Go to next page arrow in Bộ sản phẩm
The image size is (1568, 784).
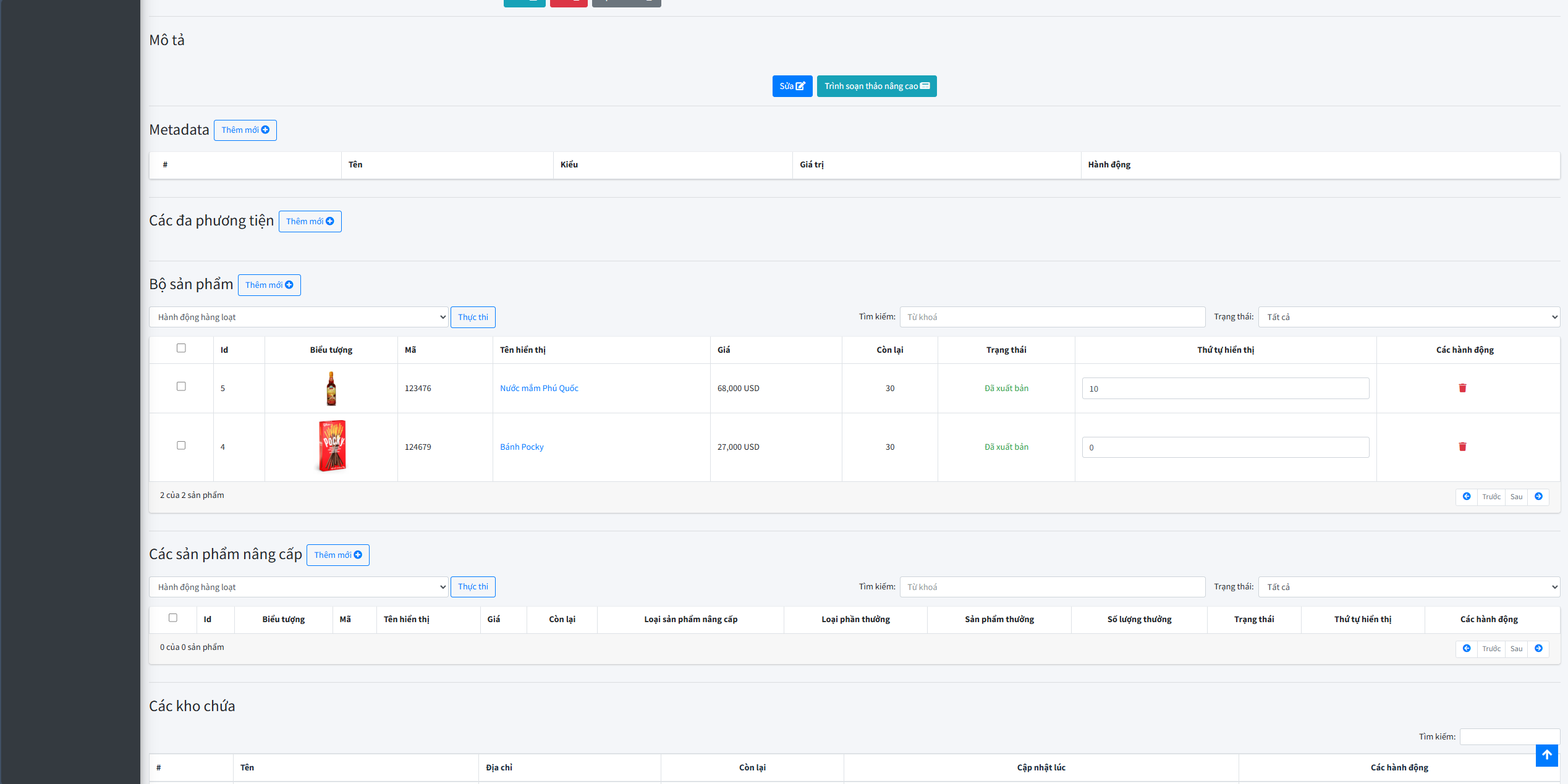tap(1538, 497)
